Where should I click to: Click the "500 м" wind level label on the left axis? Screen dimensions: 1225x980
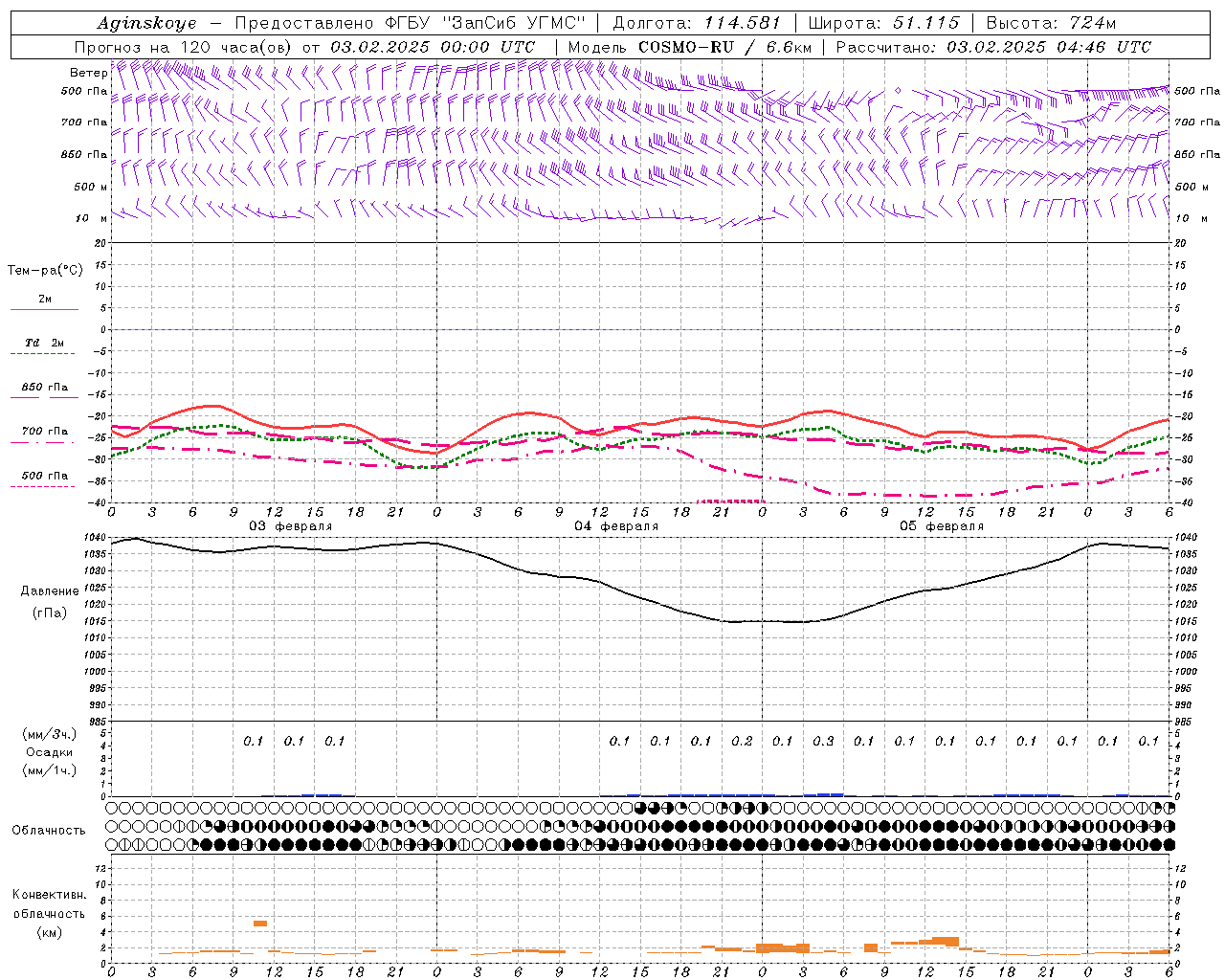tap(91, 187)
